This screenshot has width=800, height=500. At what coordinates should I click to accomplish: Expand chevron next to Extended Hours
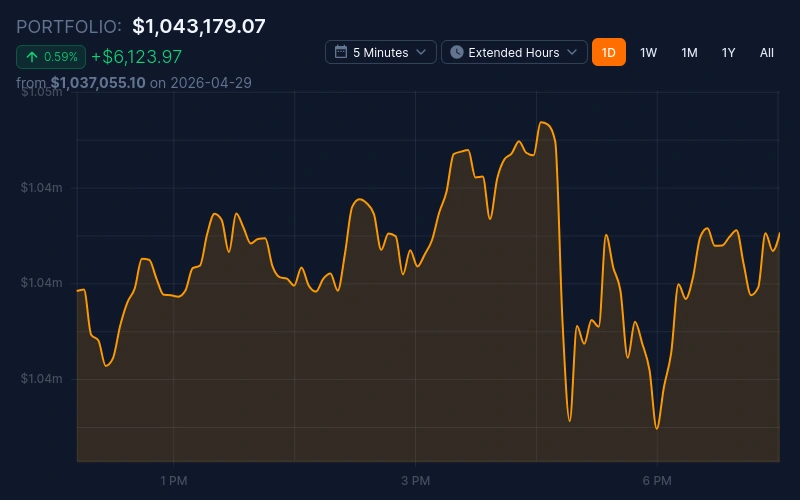(x=572, y=52)
